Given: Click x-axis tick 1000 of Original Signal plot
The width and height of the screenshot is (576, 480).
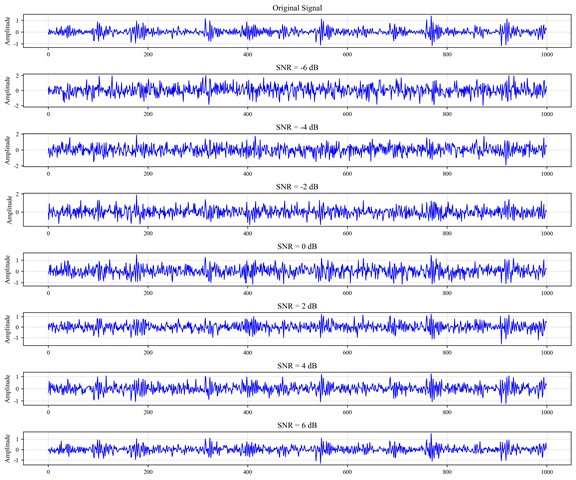Looking at the screenshot, I should point(547,54).
